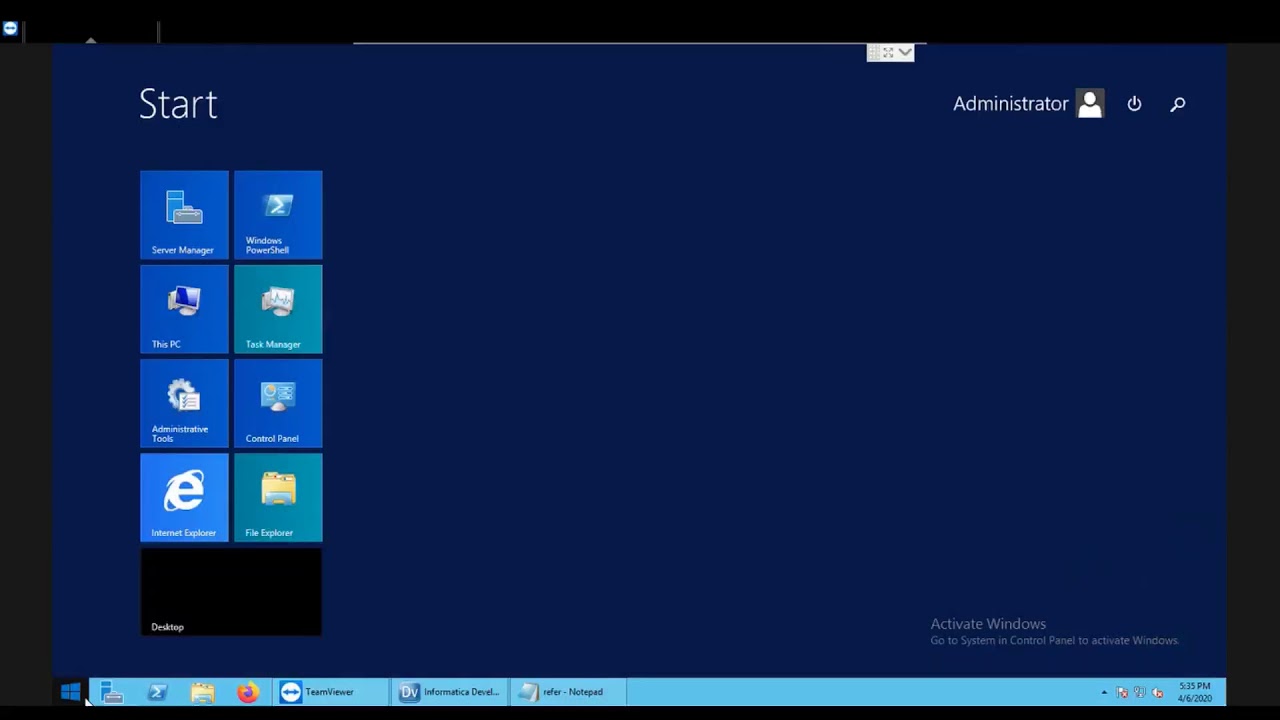1280x720 pixels.
Task: Open the Administrative Tools tile
Action: (184, 403)
